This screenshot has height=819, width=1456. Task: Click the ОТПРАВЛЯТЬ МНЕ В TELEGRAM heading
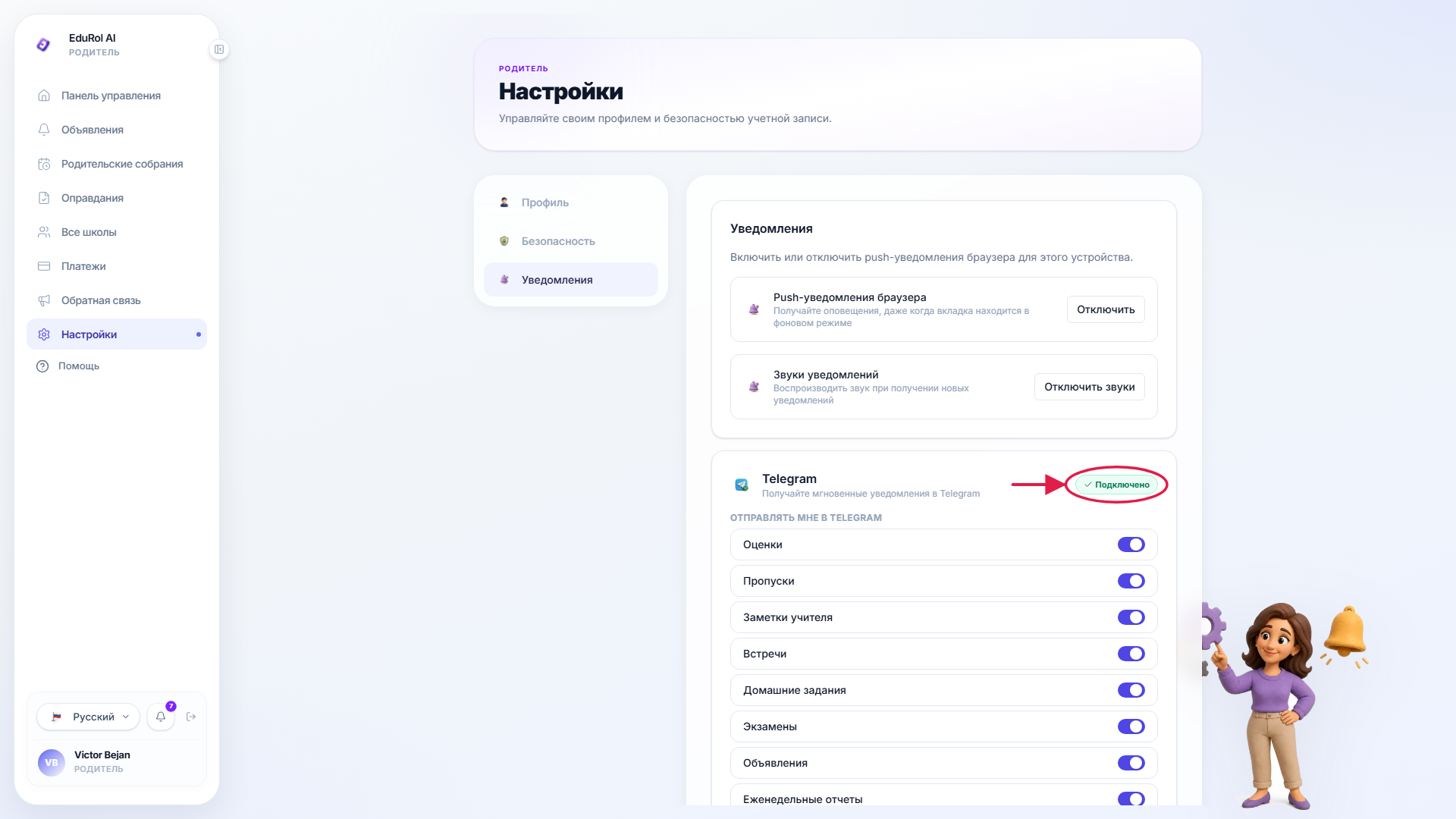(805, 518)
